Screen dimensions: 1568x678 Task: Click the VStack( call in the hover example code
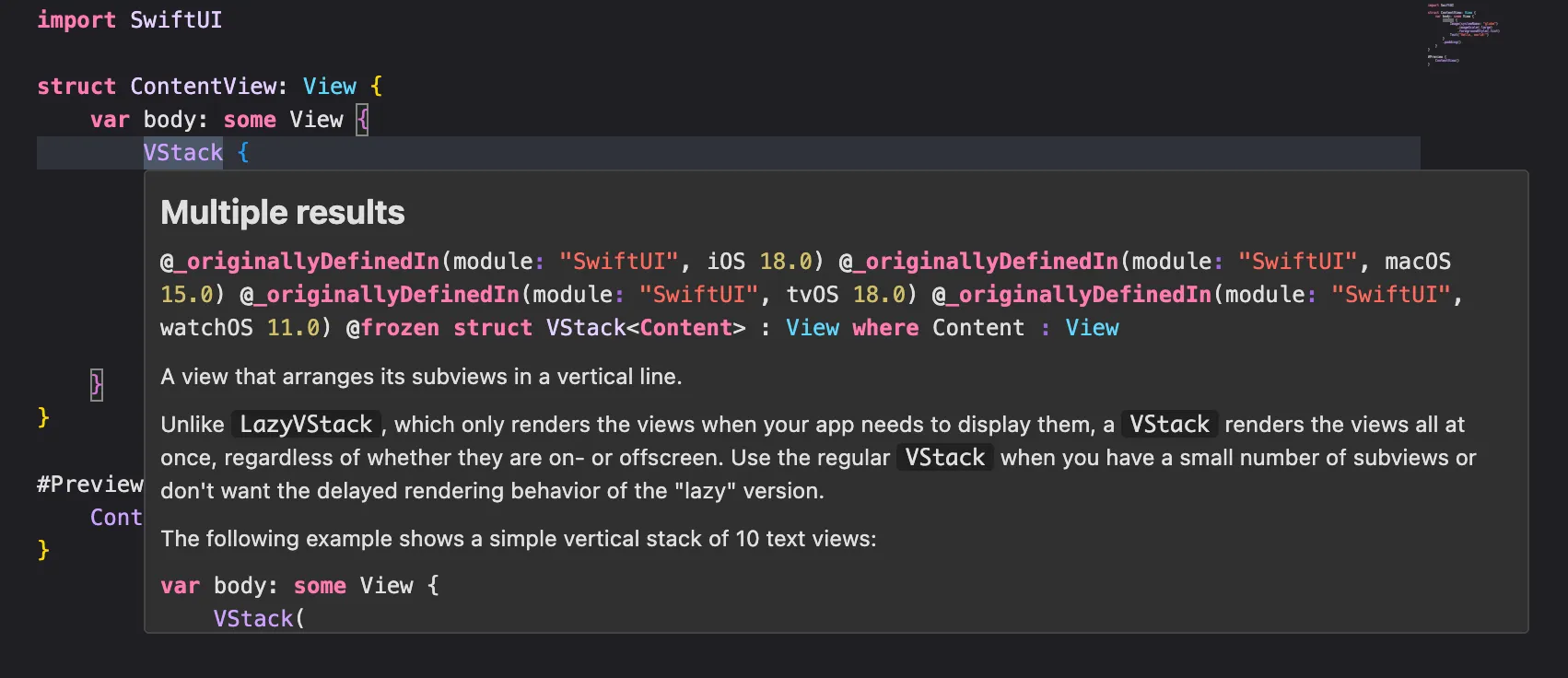(258, 619)
